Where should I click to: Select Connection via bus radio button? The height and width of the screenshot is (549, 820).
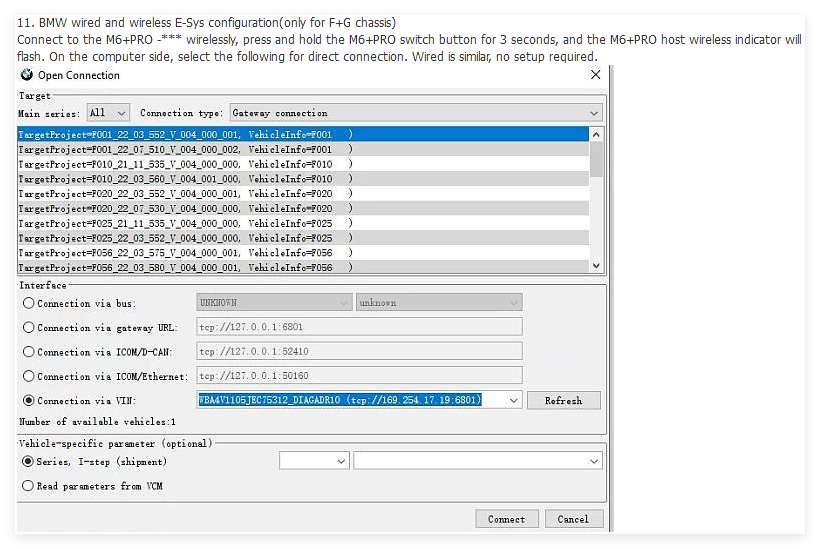click(x=29, y=303)
